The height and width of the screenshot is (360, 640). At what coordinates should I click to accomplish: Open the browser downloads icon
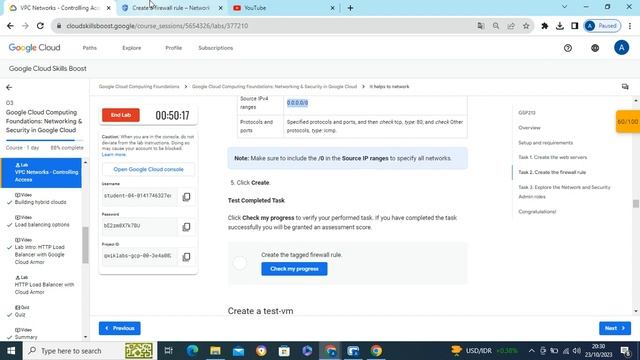pyautogui.click(x=560, y=26)
